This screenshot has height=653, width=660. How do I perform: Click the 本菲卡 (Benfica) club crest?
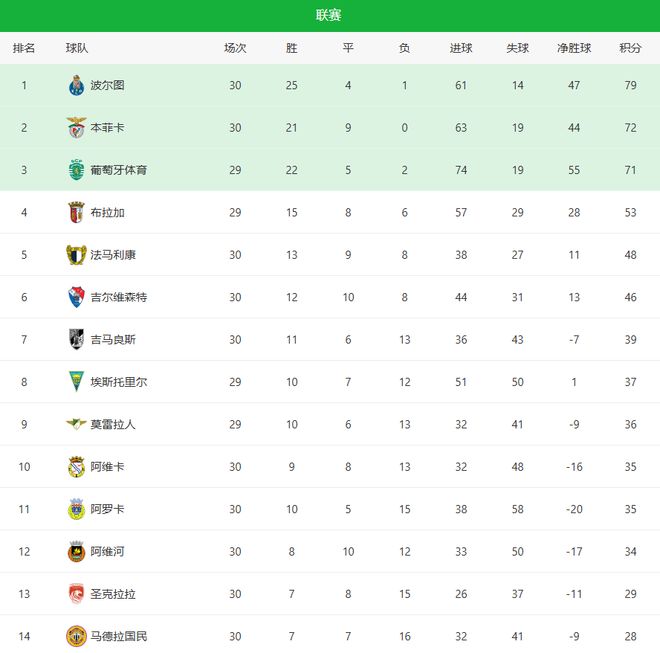76,128
